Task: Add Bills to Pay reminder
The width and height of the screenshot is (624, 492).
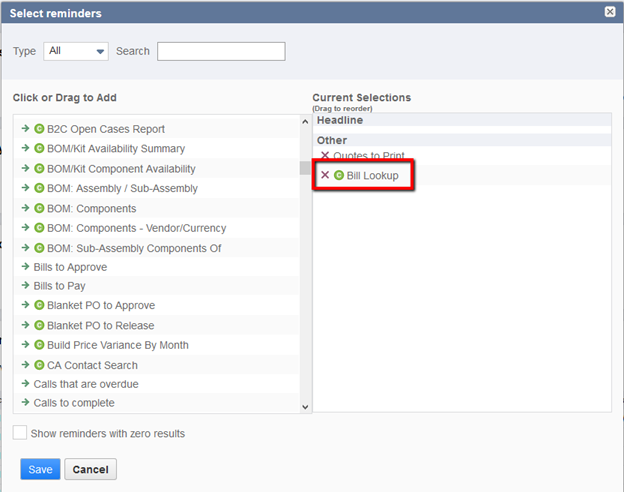Action: [x=59, y=286]
